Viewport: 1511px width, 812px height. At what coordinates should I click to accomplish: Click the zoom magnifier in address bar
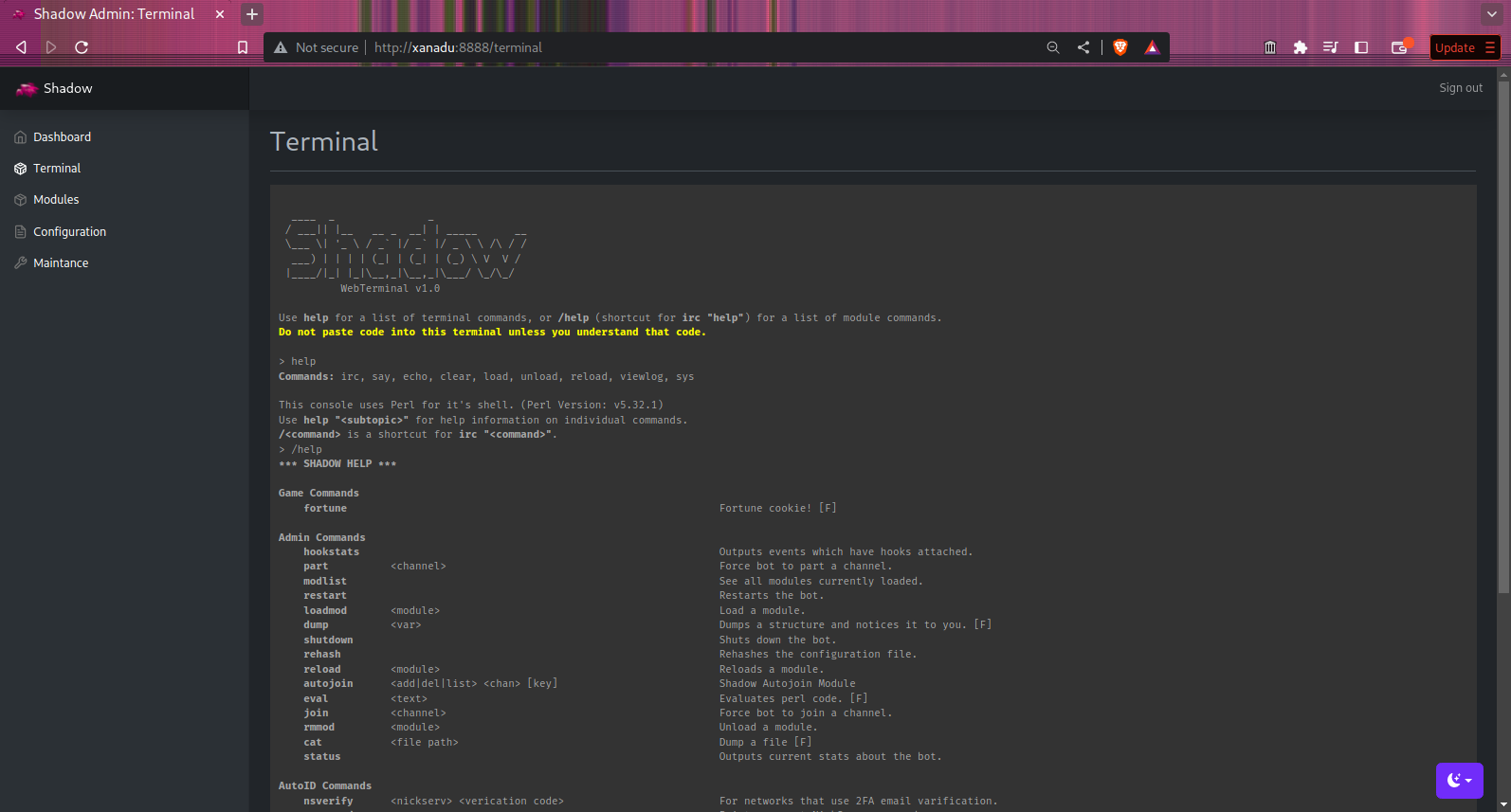tap(1052, 47)
